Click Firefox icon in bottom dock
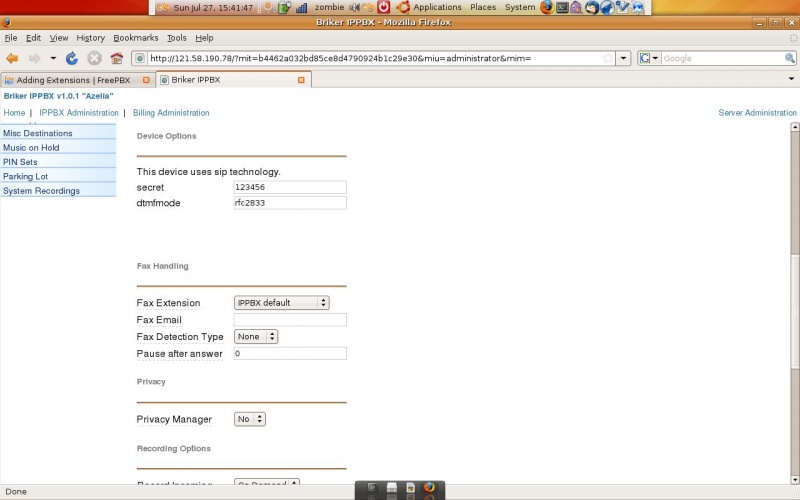The height and width of the screenshot is (500, 800). tap(429, 487)
